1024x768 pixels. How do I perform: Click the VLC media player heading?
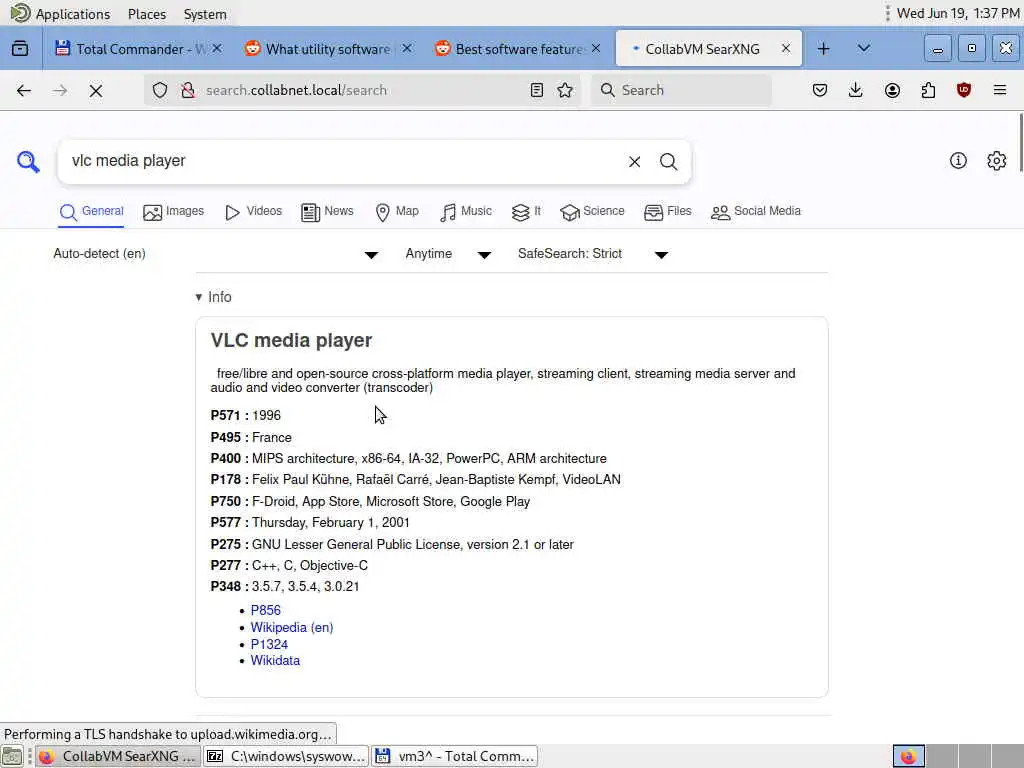tap(291, 340)
